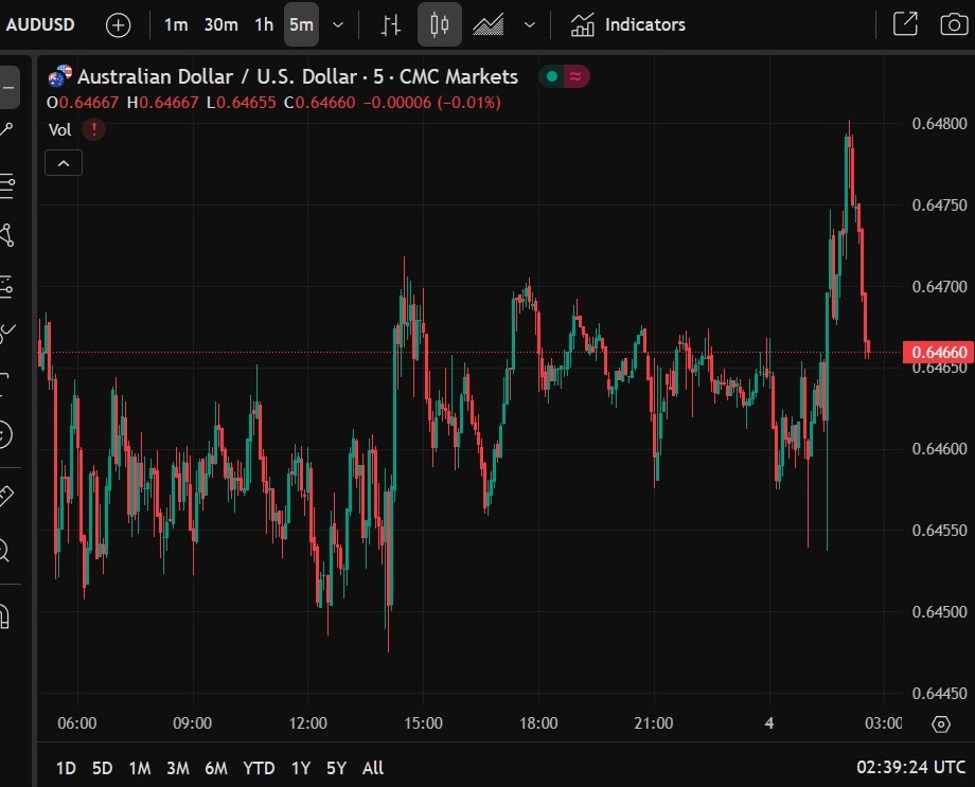Image resolution: width=975 pixels, height=787 pixels.
Task: Switch to the 1D range tab
Action: pyautogui.click(x=65, y=768)
